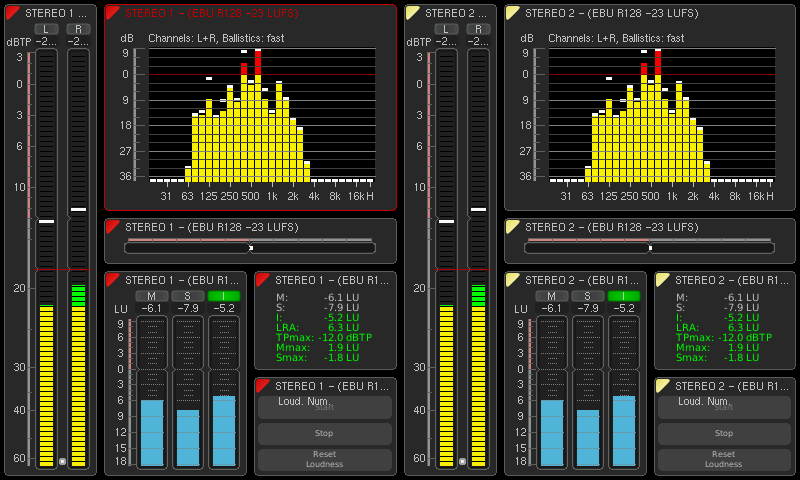Click 'TPmax: -12.0 dBTP' in STEREO 1 numeric panel
Viewport: 800px width, 480px height.
323,337
